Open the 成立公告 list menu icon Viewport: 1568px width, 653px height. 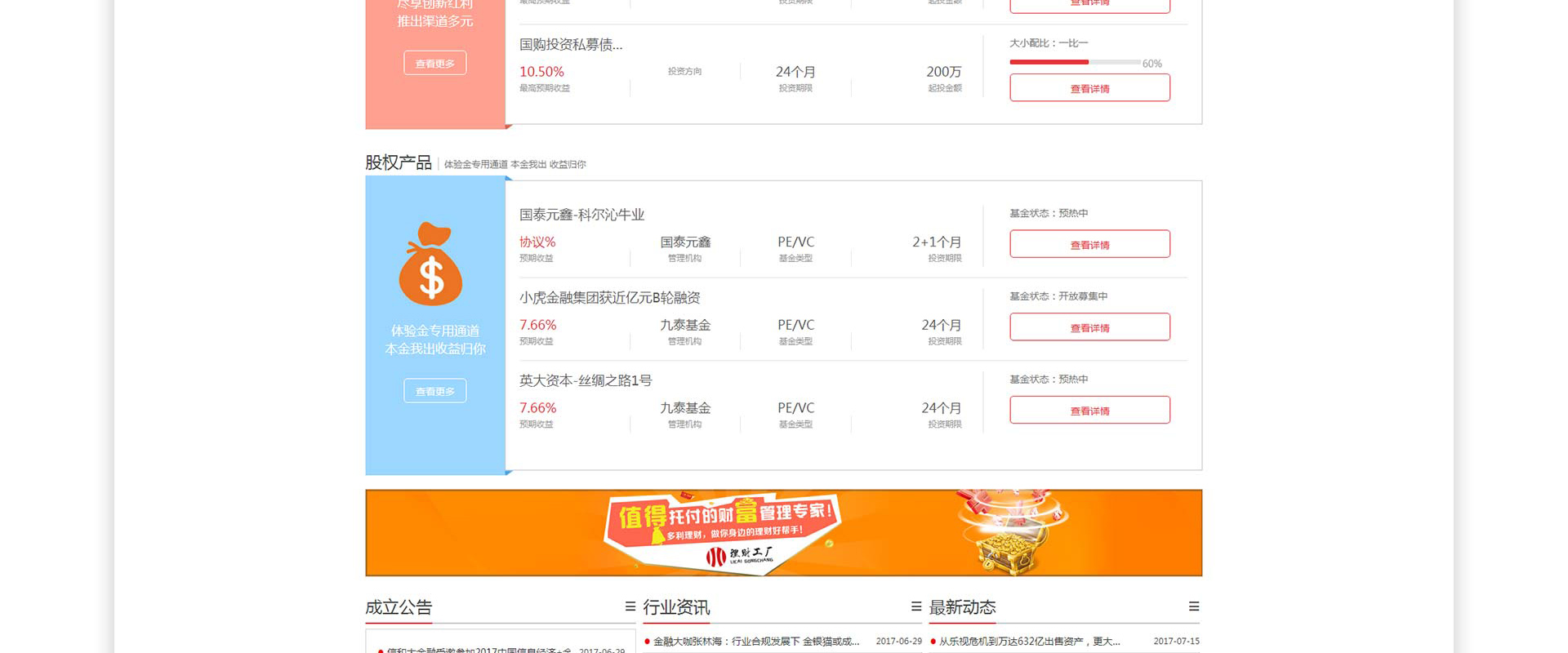[630, 606]
